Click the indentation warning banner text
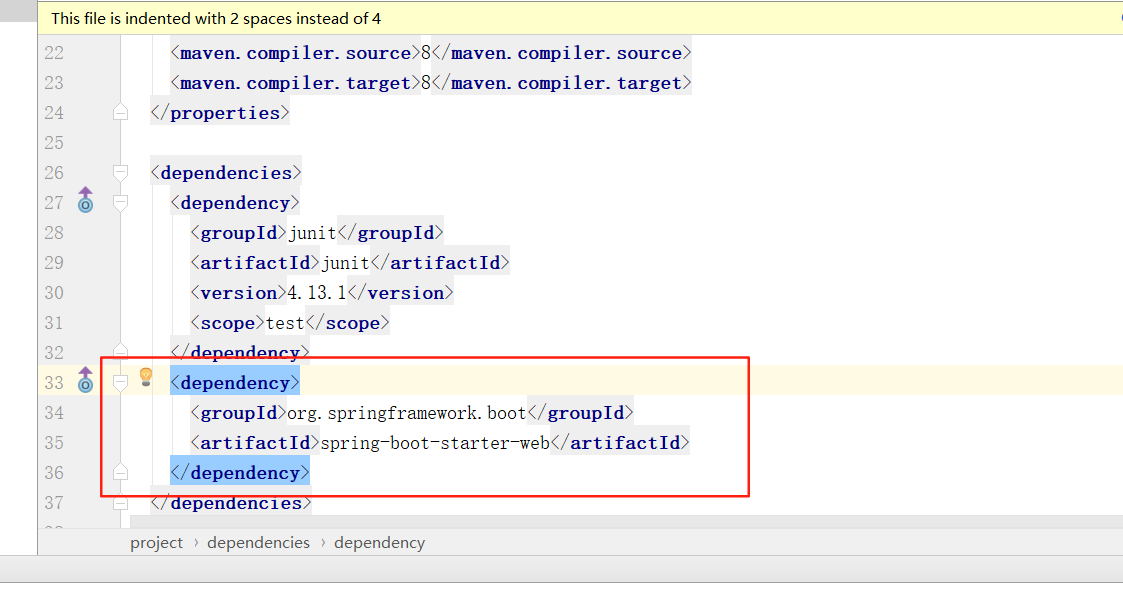 [x=216, y=19]
